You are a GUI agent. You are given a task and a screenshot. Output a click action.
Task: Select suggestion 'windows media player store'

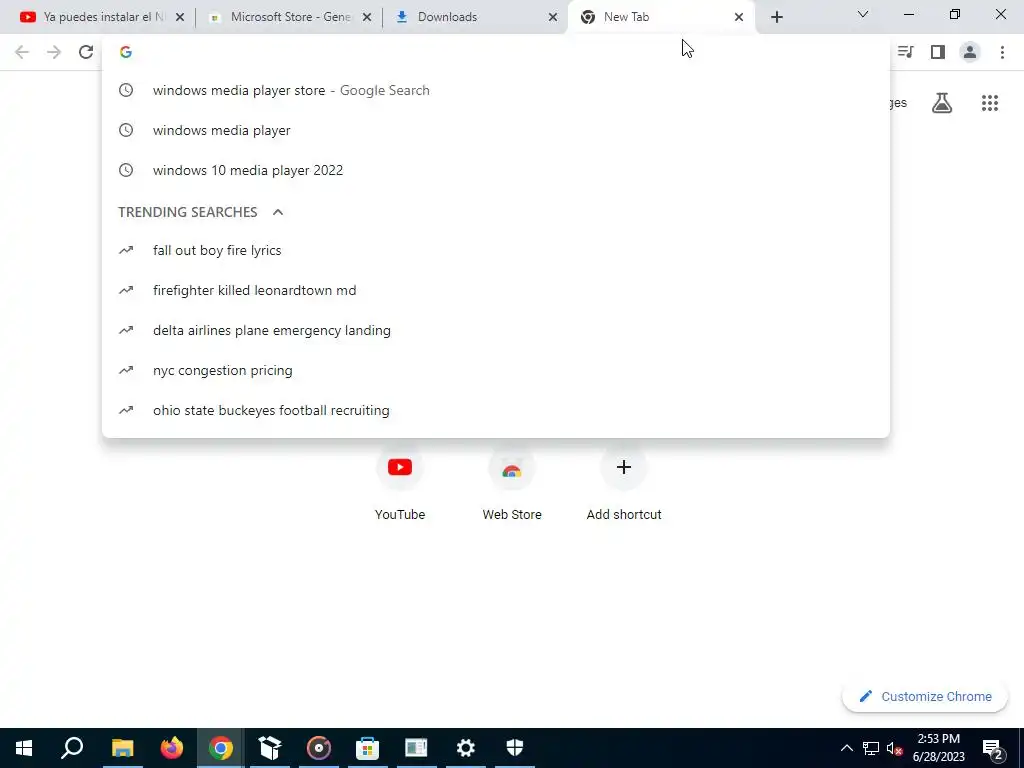pos(496,90)
